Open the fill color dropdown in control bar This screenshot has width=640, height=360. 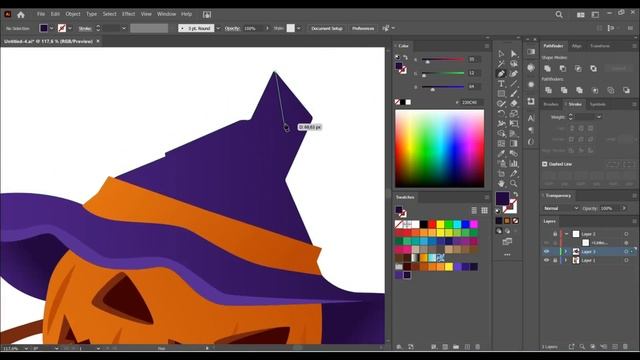51,28
